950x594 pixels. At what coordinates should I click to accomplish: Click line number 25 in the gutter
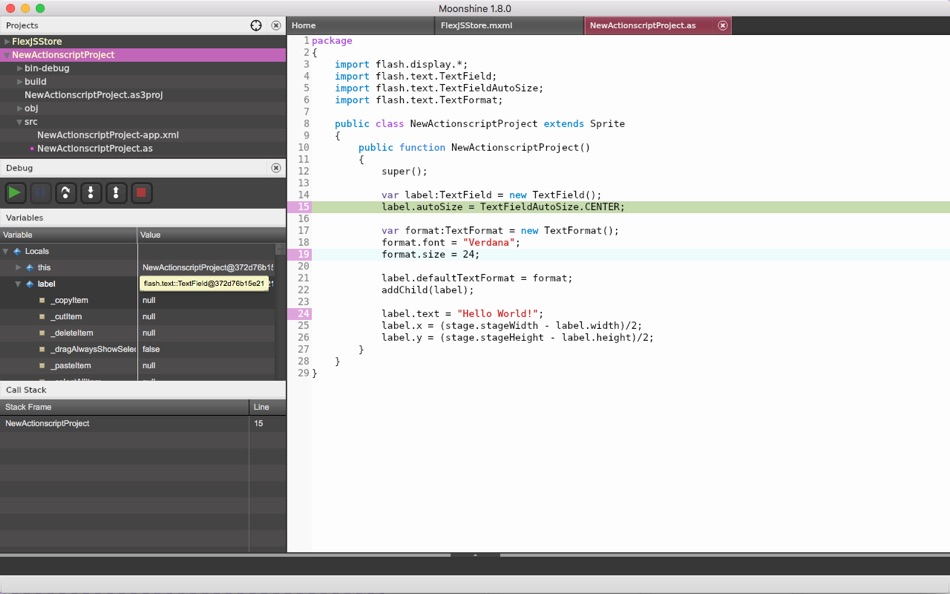[304, 325]
